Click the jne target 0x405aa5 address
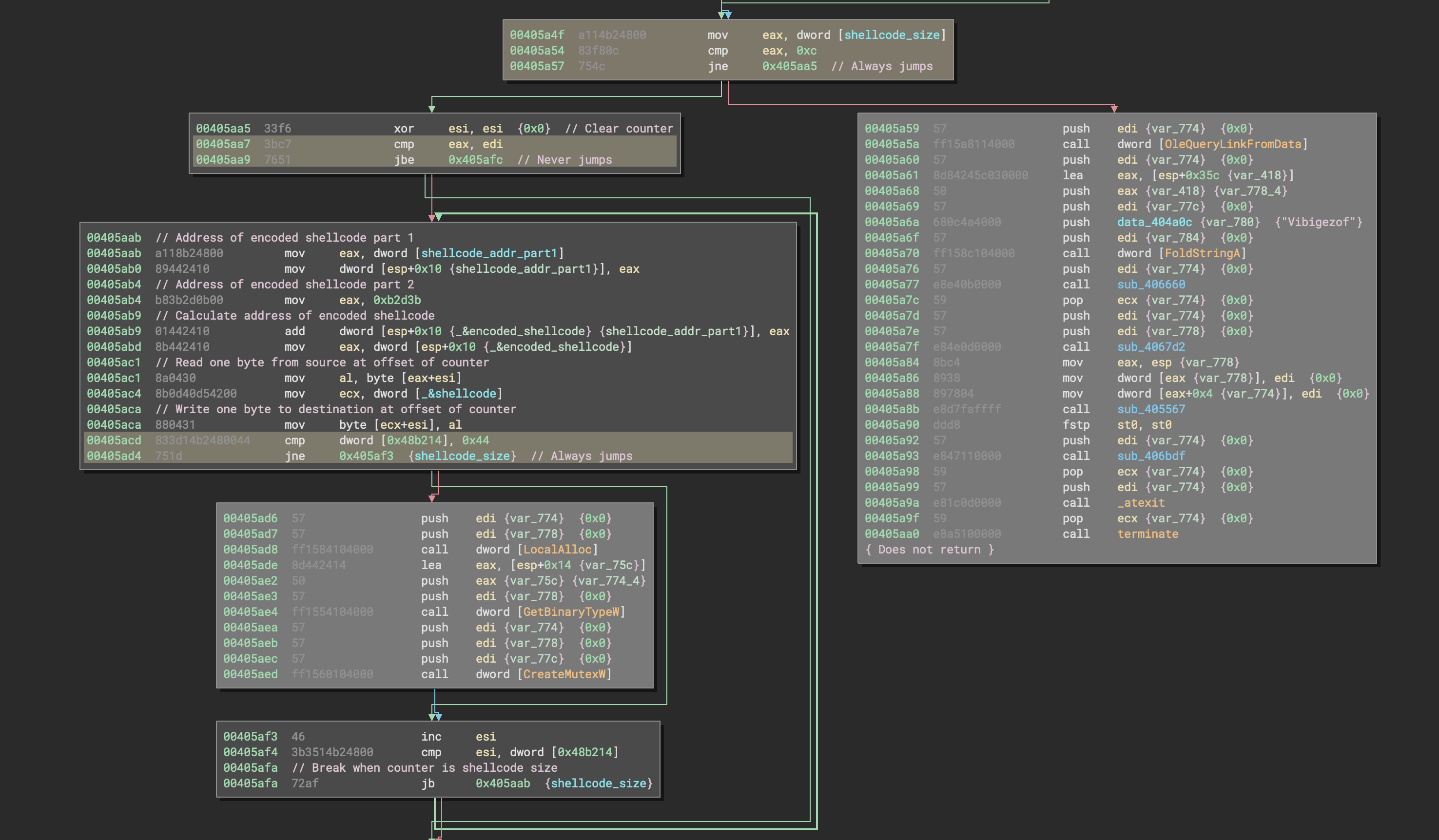Viewport: 1439px width, 840px height. (x=789, y=66)
